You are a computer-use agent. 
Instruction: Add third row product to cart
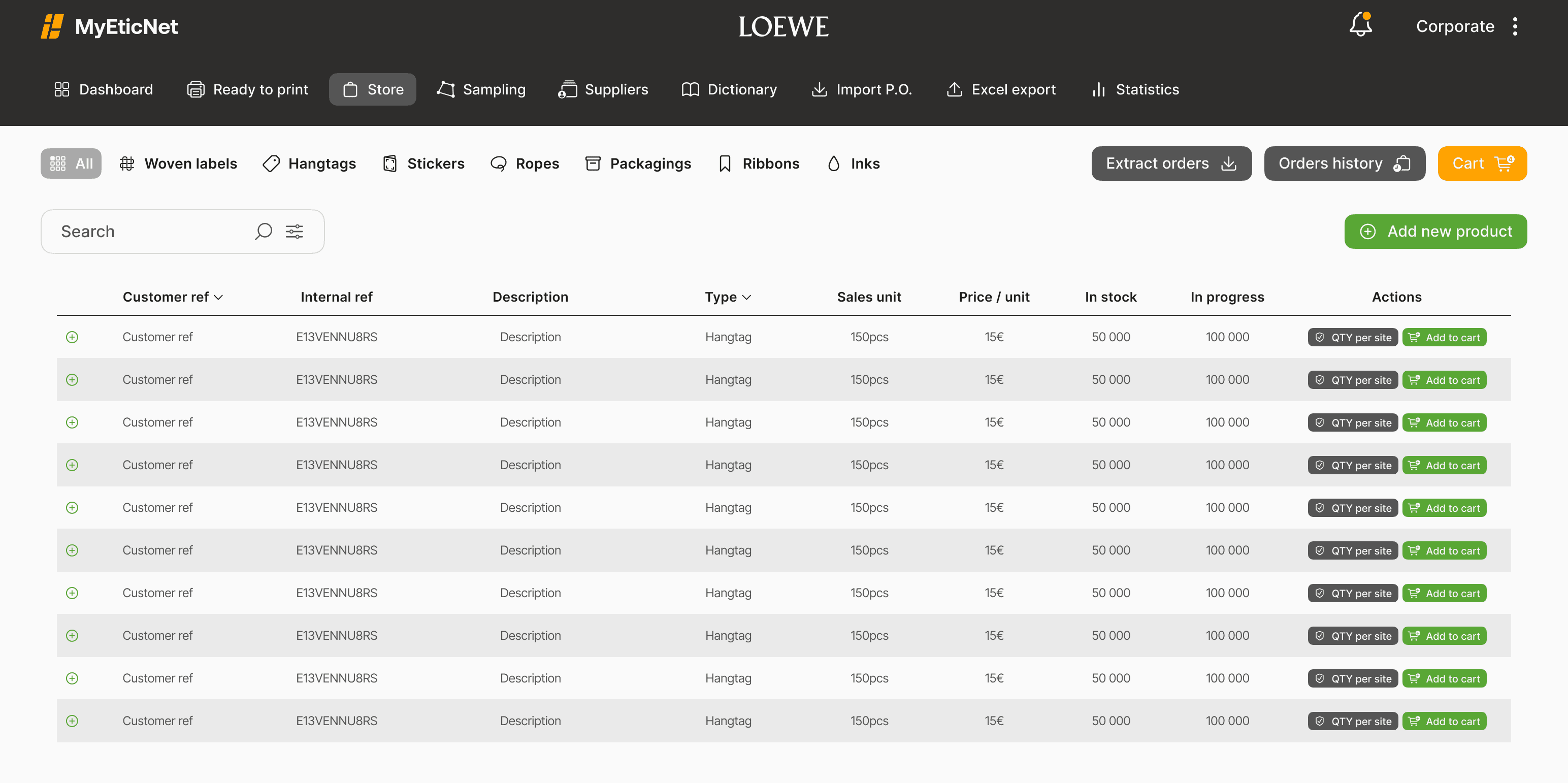tap(1444, 422)
